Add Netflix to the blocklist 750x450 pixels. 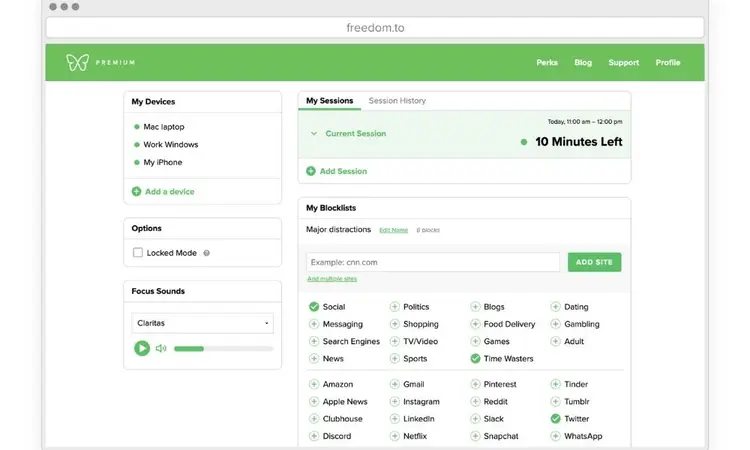coord(395,436)
